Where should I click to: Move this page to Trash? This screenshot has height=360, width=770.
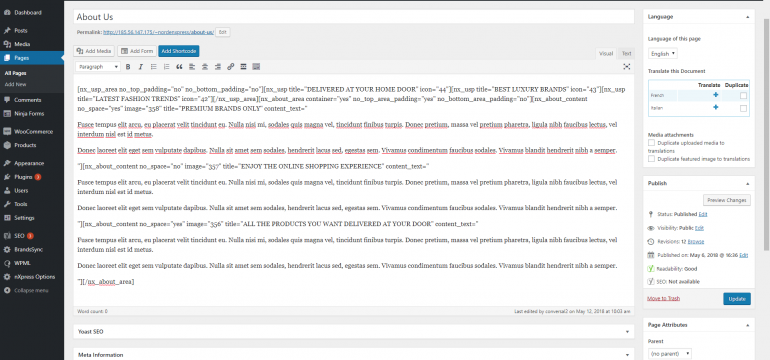tap(663, 299)
